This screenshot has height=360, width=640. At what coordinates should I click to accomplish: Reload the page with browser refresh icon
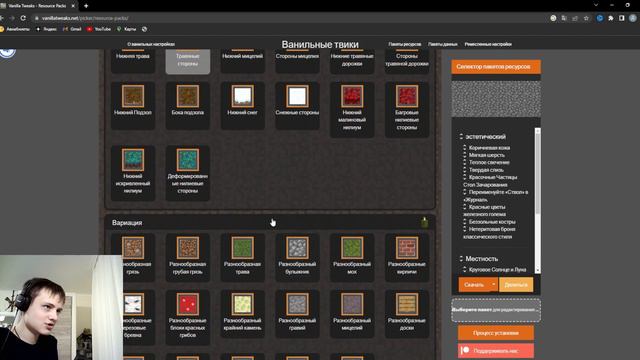(23, 18)
